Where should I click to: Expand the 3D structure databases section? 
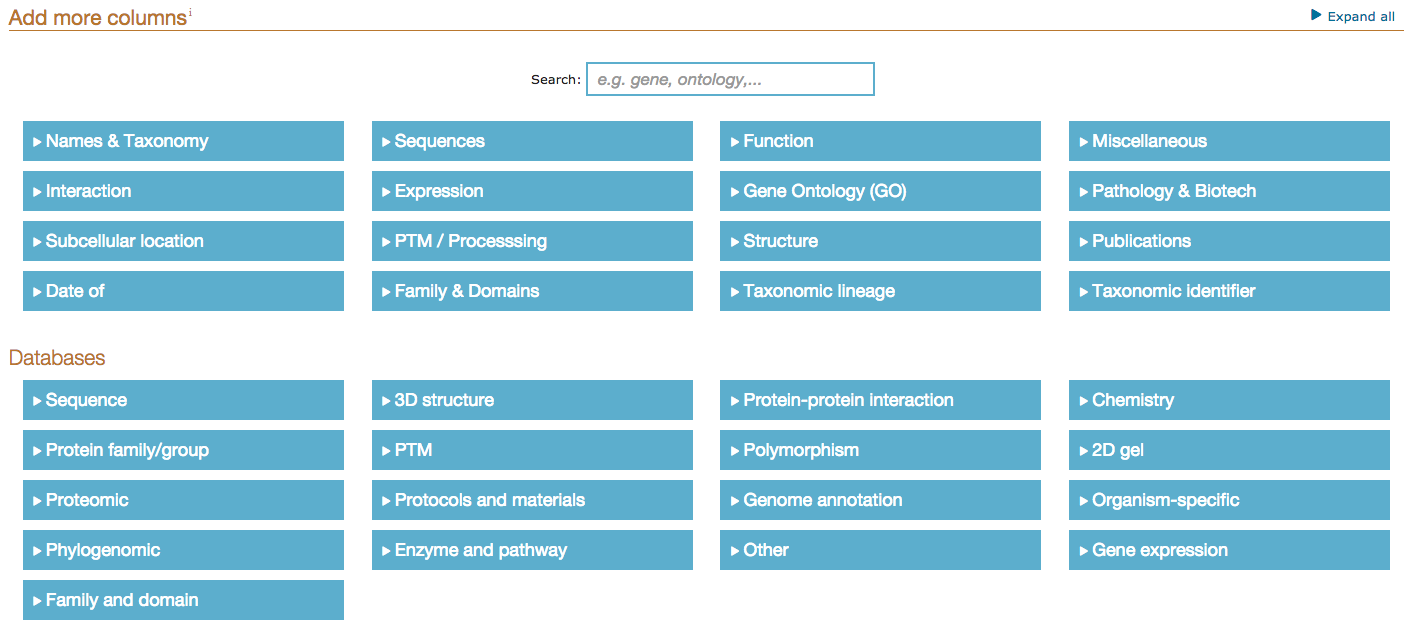(532, 400)
